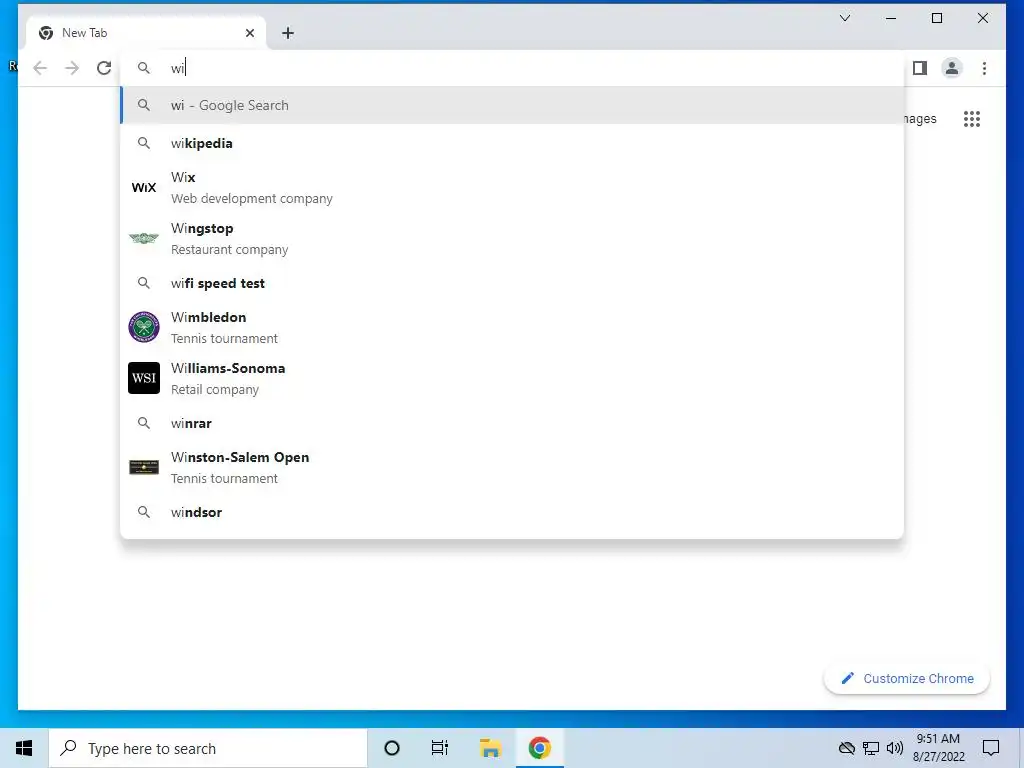Click the Wimbledon logo thumbnail
The image size is (1024, 768).
coord(144,327)
